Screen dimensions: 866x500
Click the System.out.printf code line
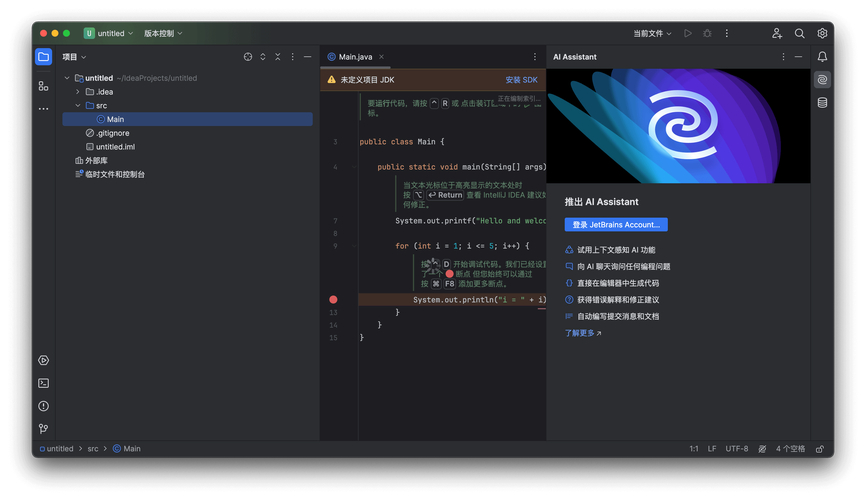tap(471, 221)
